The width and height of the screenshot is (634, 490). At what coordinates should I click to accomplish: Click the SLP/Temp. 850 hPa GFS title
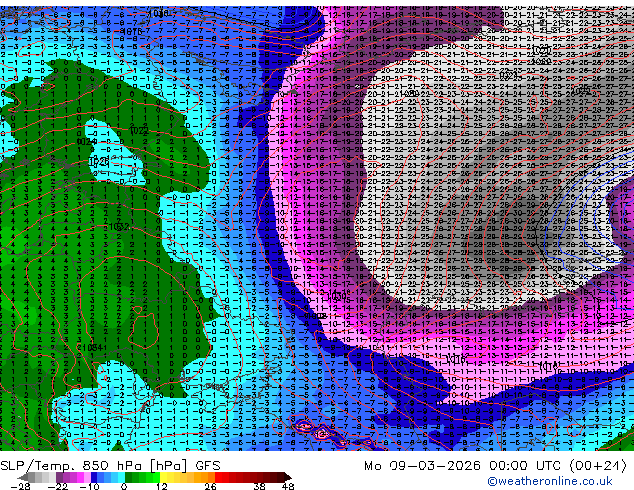point(110,466)
